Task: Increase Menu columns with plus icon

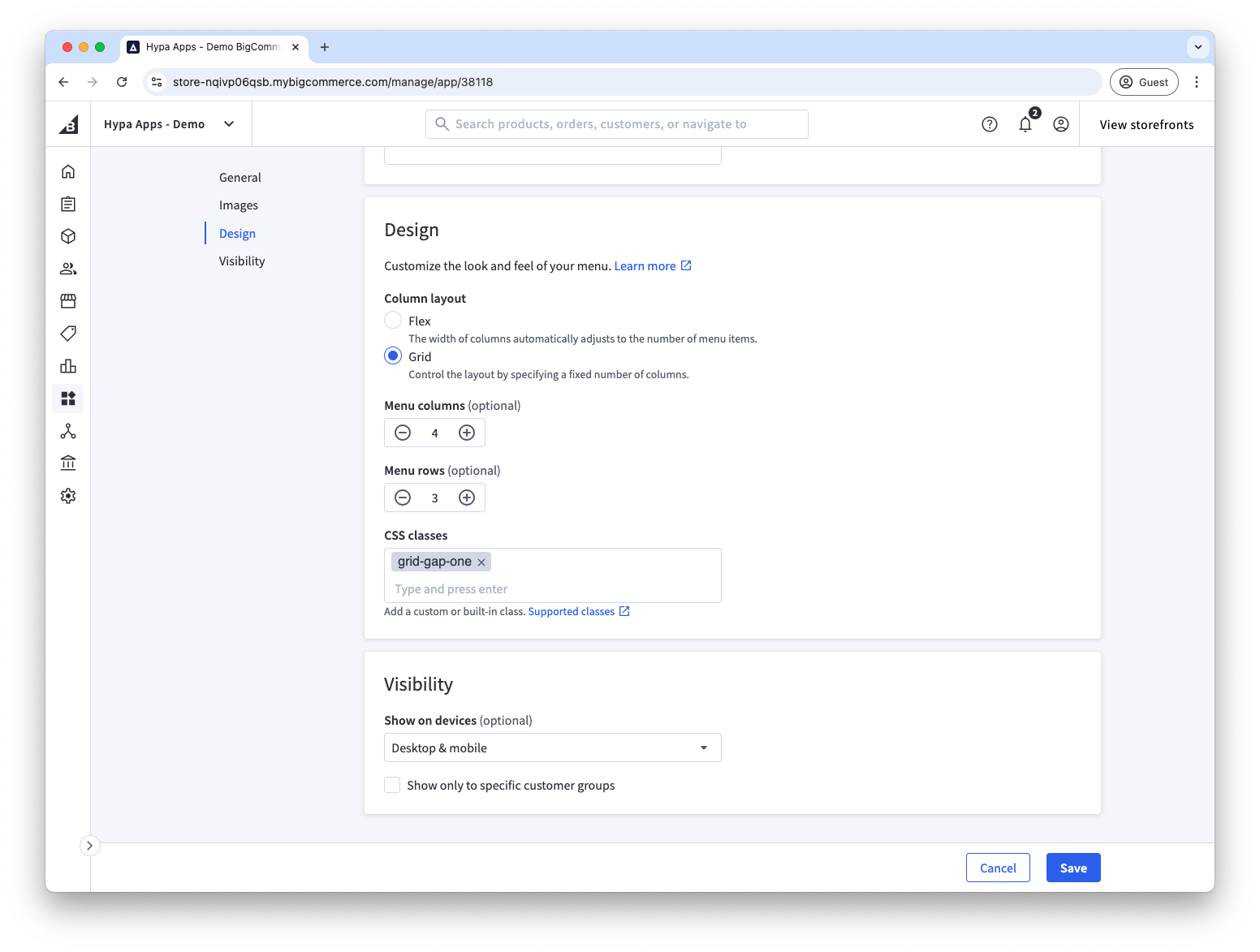Action: [467, 433]
